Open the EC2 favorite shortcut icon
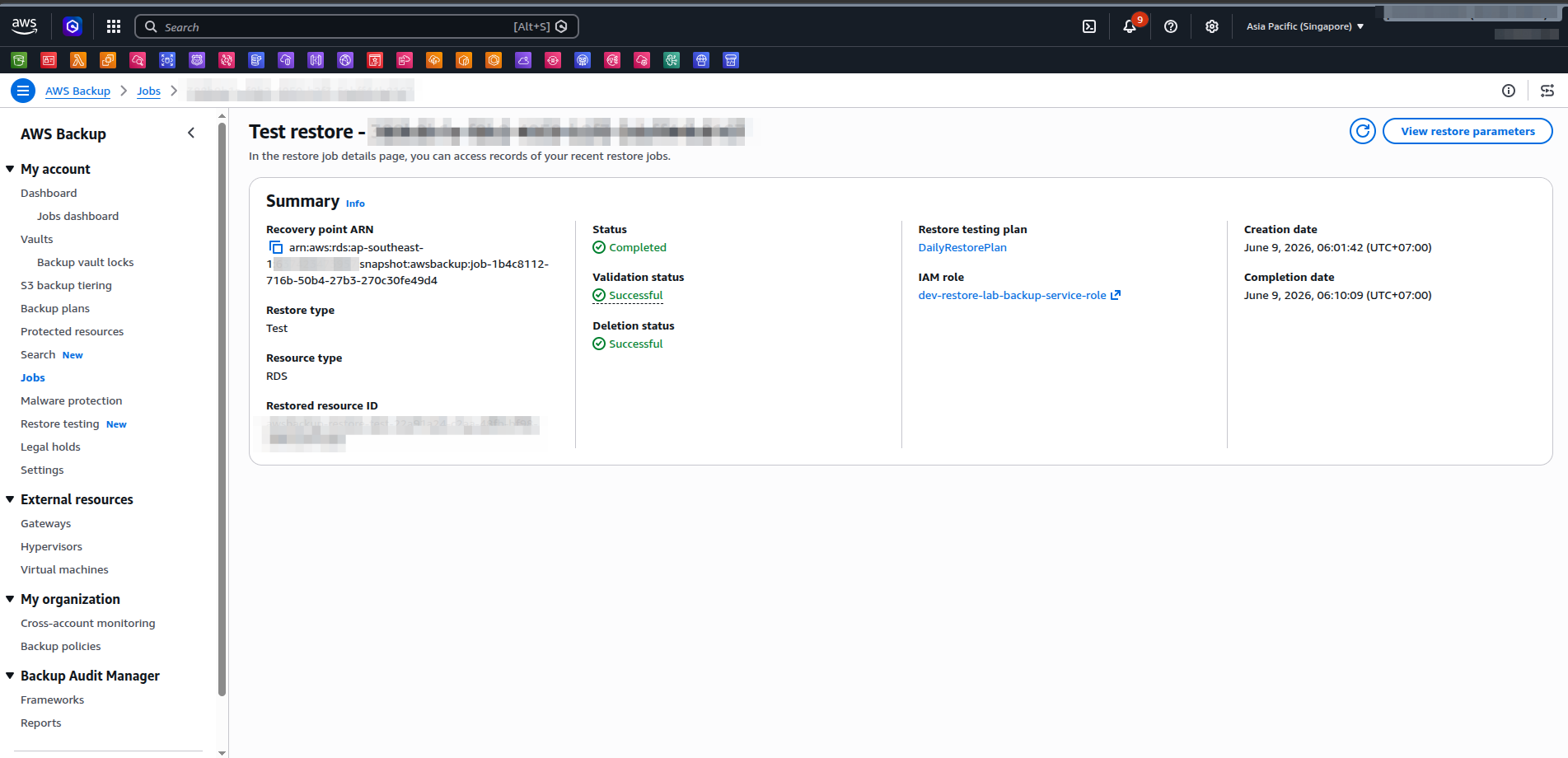The height and width of the screenshot is (758, 1568). [108, 60]
